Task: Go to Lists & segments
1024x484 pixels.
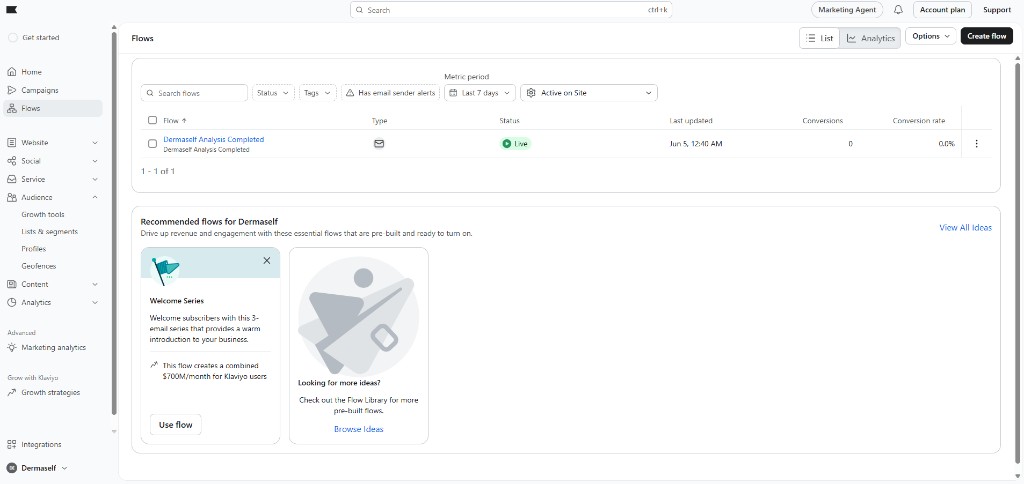Action: (x=49, y=231)
